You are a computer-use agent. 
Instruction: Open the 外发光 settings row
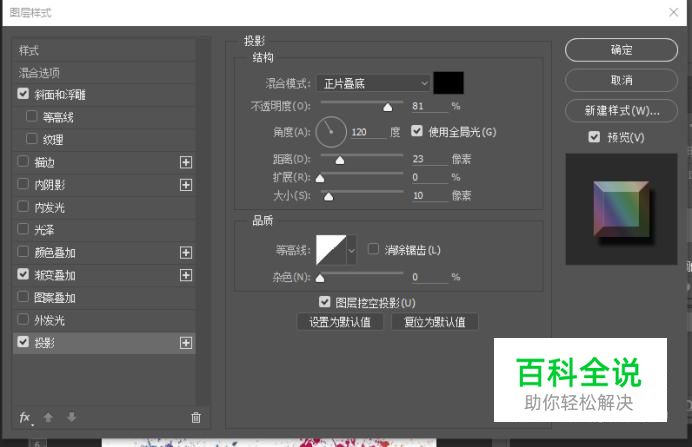coord(104,320)
